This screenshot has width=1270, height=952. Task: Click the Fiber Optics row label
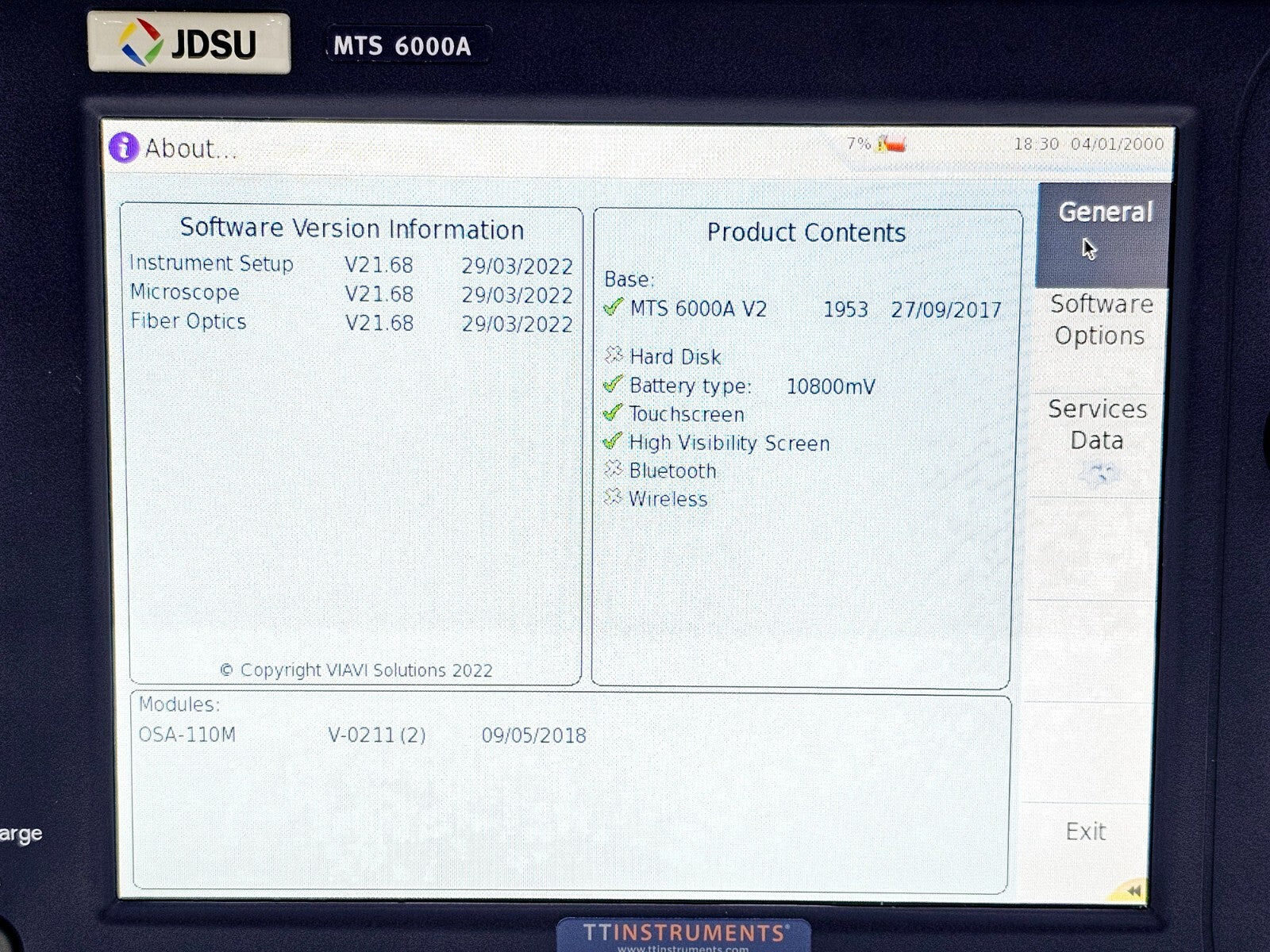(x=188, y=321)
